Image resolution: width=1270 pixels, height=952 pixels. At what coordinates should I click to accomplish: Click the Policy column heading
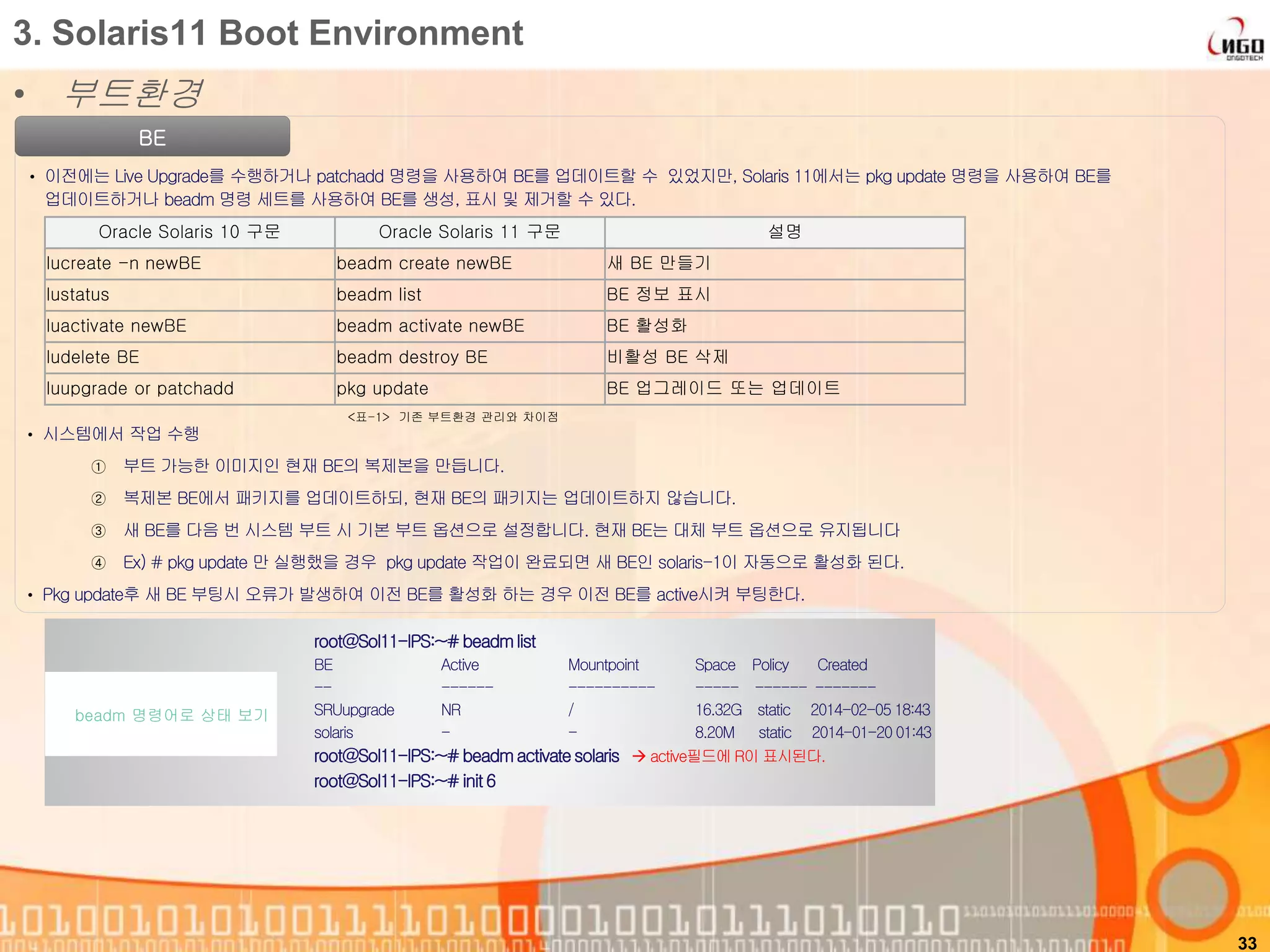(770, 665)
